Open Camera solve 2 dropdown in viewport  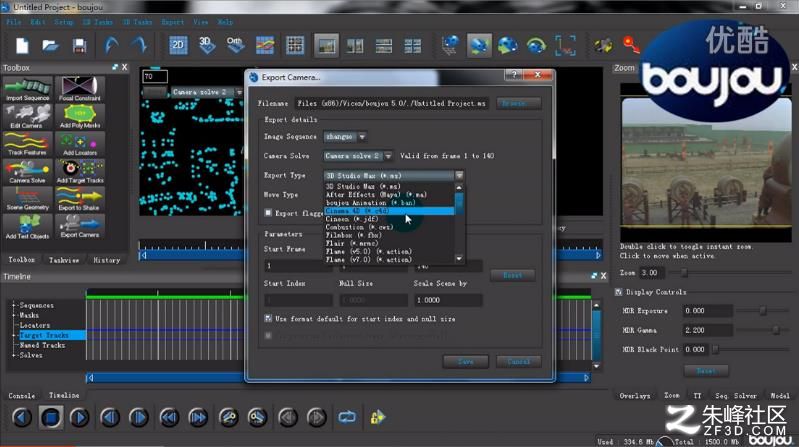point(206,92)
